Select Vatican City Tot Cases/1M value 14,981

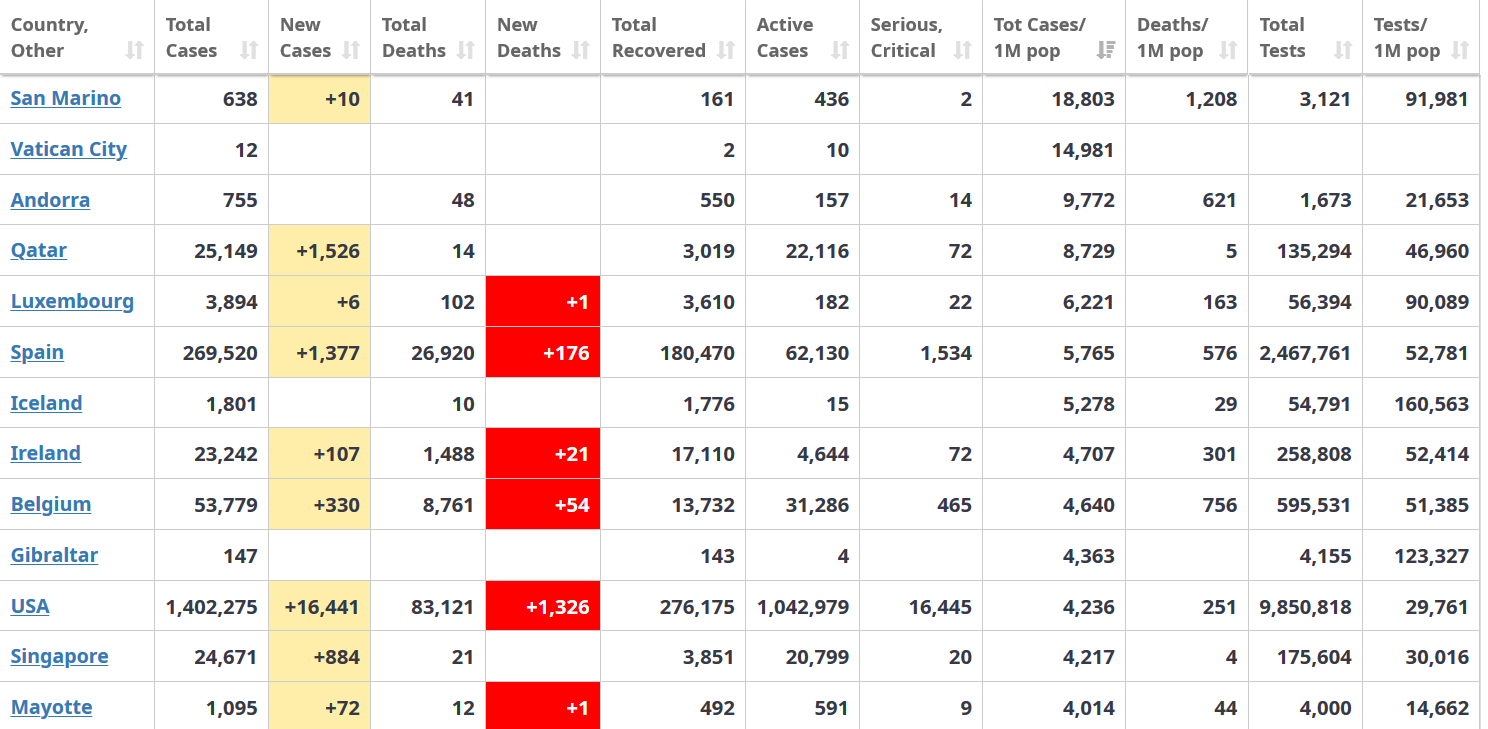point(1083,150)
